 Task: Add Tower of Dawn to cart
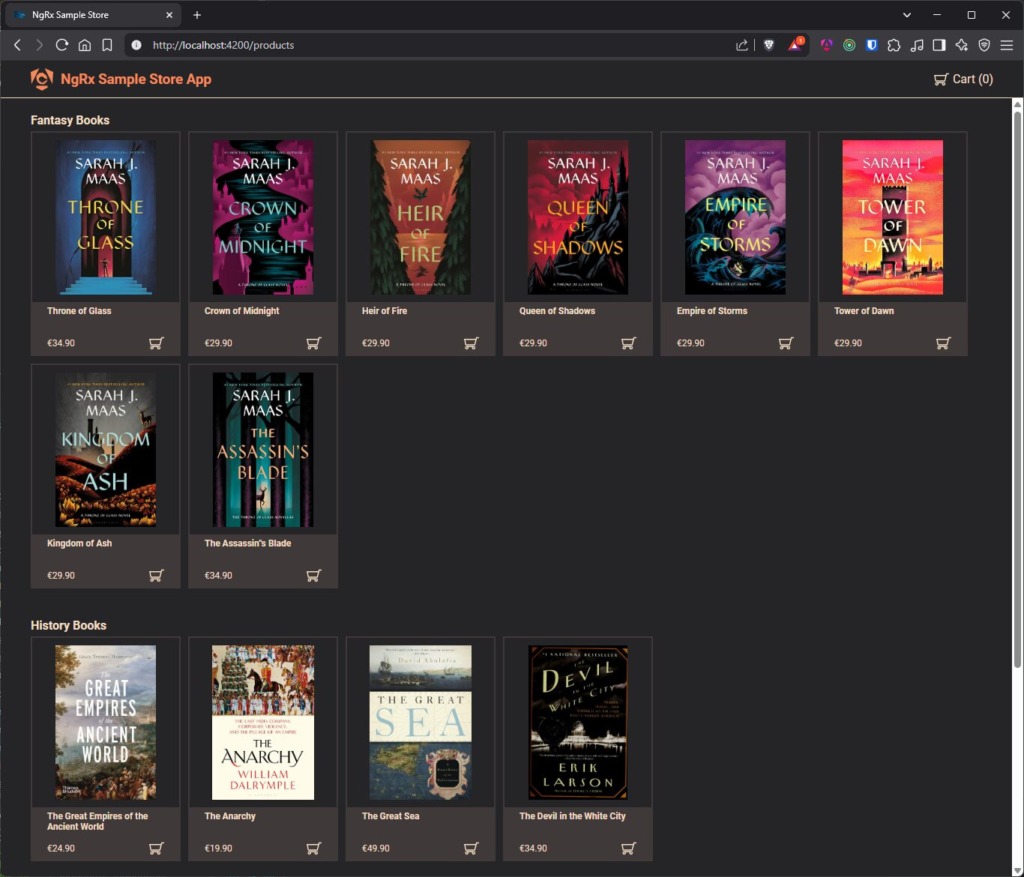point(943,343)
